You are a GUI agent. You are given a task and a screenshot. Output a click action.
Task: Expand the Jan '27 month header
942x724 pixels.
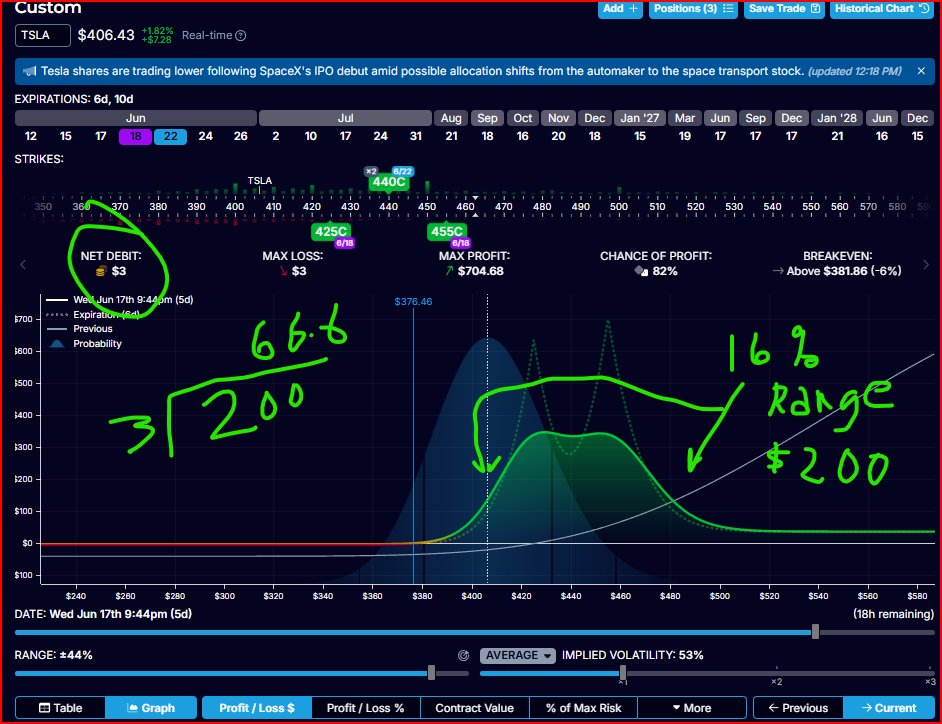pyautogui.click(x=640, y=118)
